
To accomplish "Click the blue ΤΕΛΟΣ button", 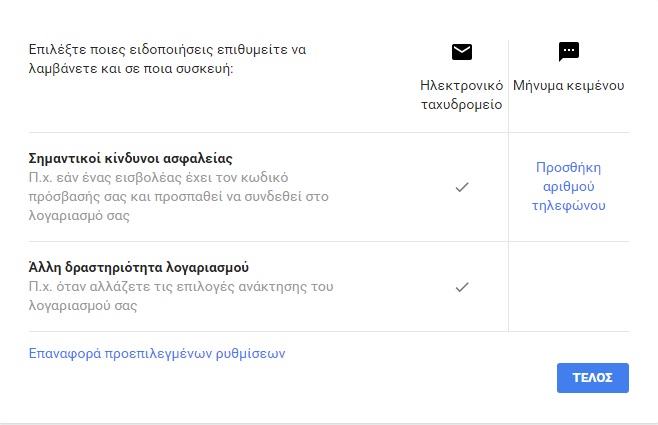I will (593, 378).
